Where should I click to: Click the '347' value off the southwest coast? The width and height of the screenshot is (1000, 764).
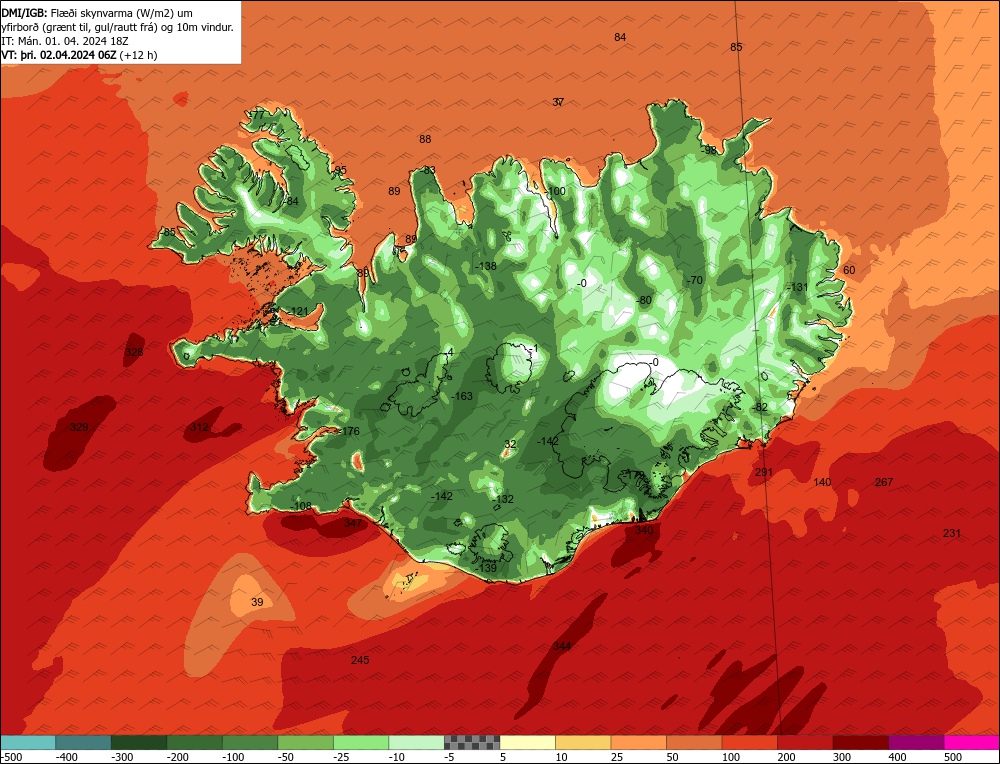tap(353, 523)
